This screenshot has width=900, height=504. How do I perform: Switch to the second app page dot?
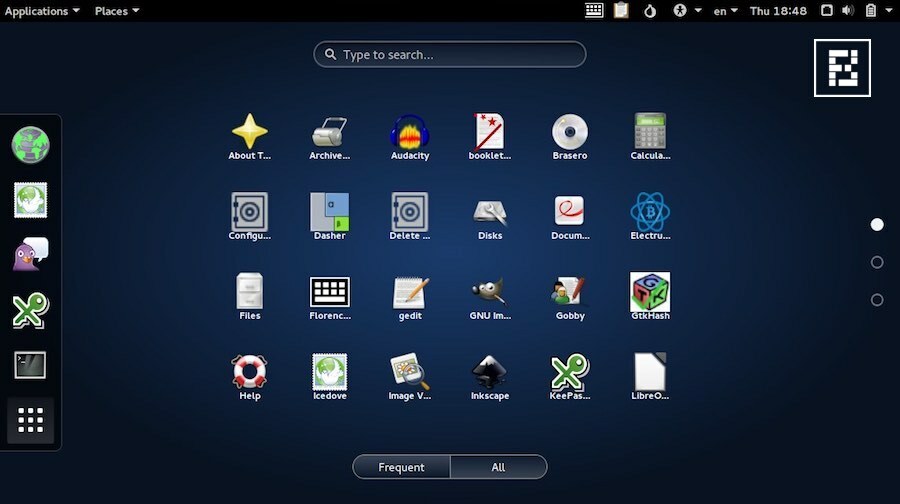(877, 262)
